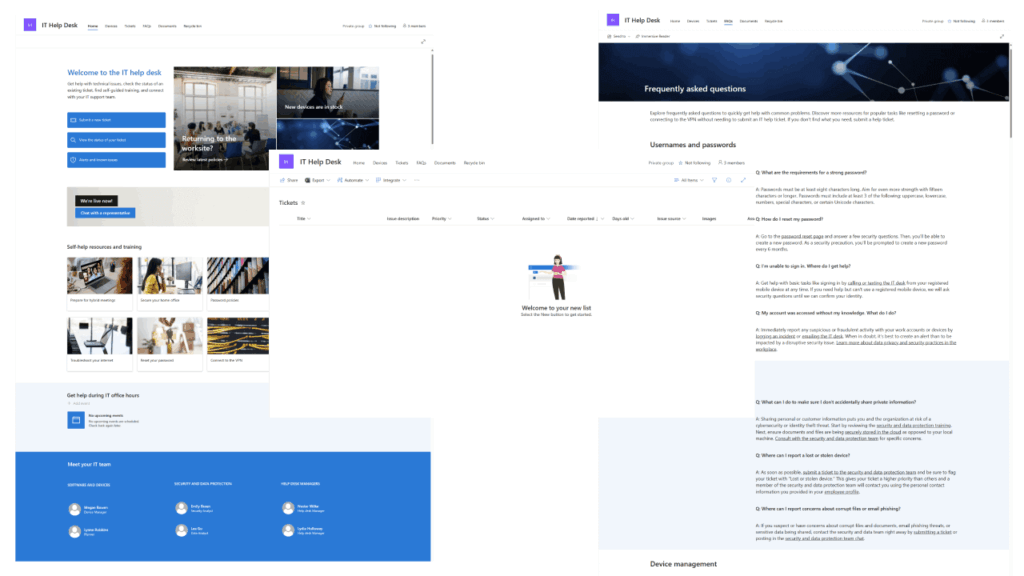Screen dimensions: 1024x576
Task: Click the filter funnel icon in Tickets list
Action: [714, 180]
